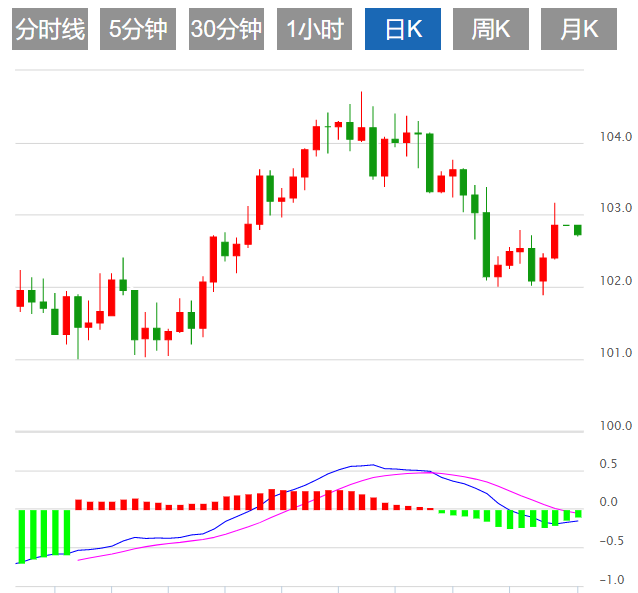Click the −1.0 MACD axis label

pos(612,580)
